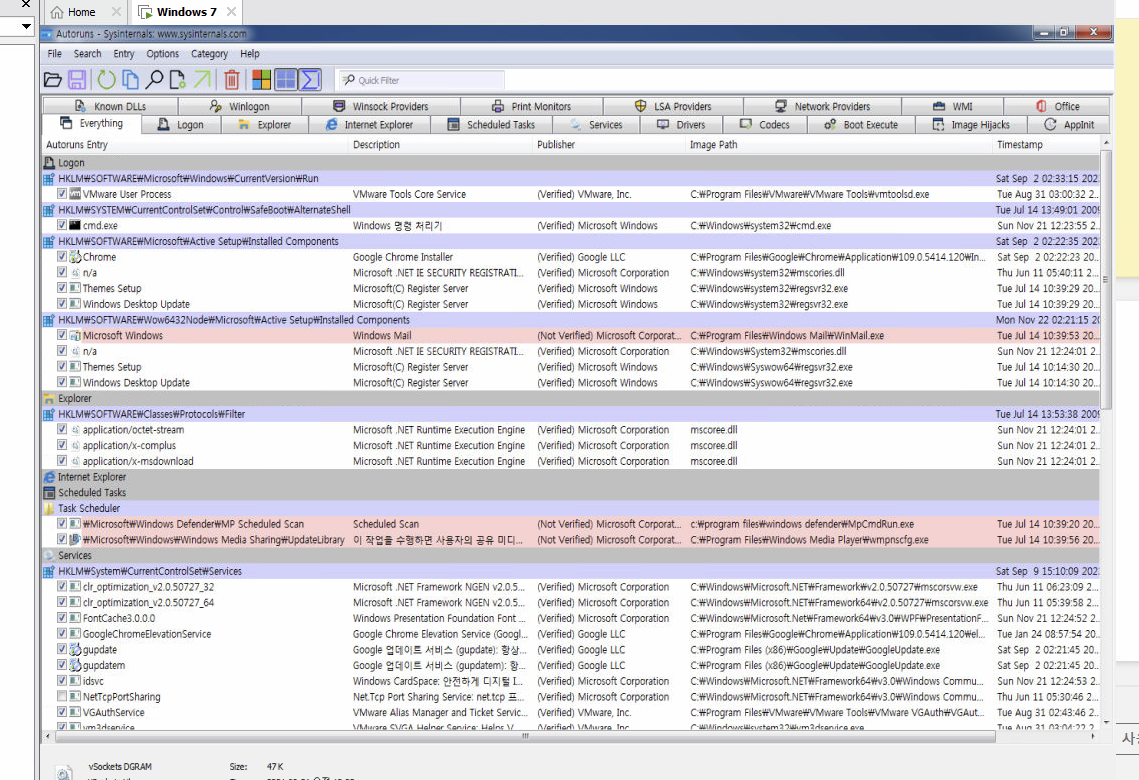Click the gupdatem service icon
1139x780 pixels.
click(x=75, y=665)
